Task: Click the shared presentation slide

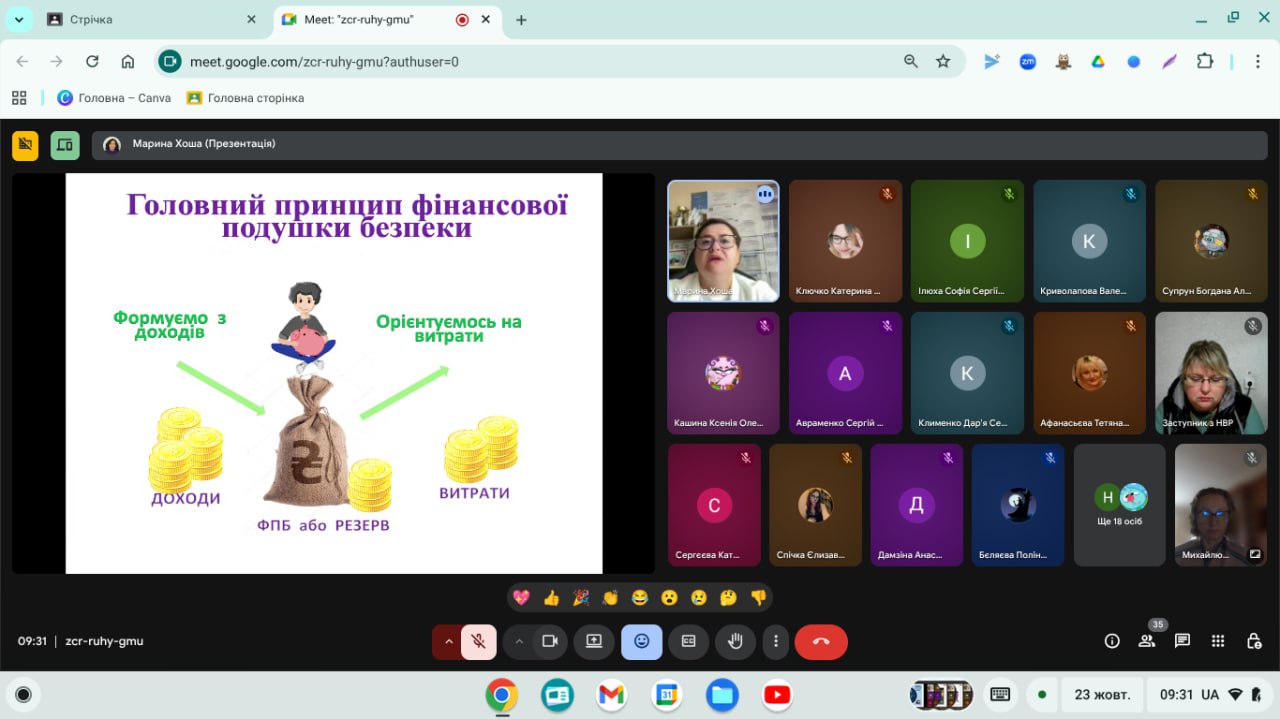Action: coord(334,373)
